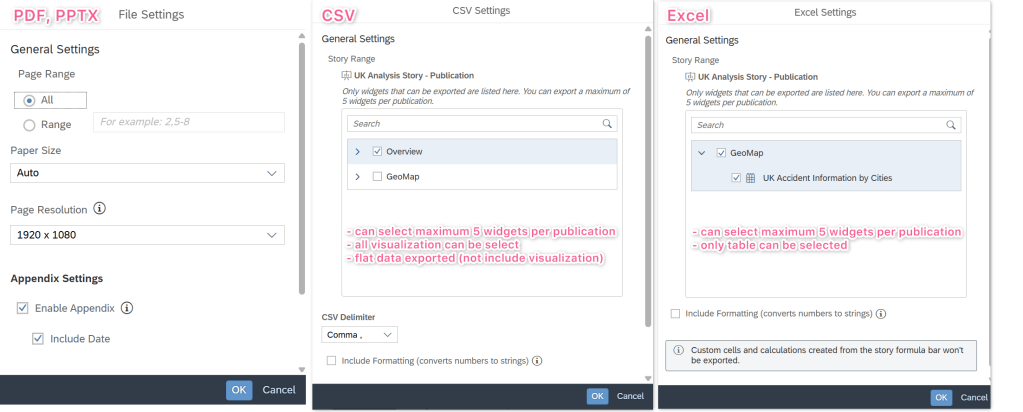Open the CSV Delimiter dropdown

point(361,335)
